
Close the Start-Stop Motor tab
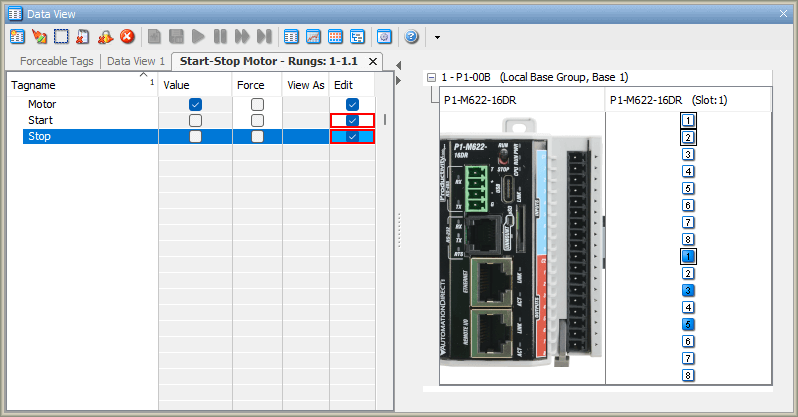click(373, 61)
